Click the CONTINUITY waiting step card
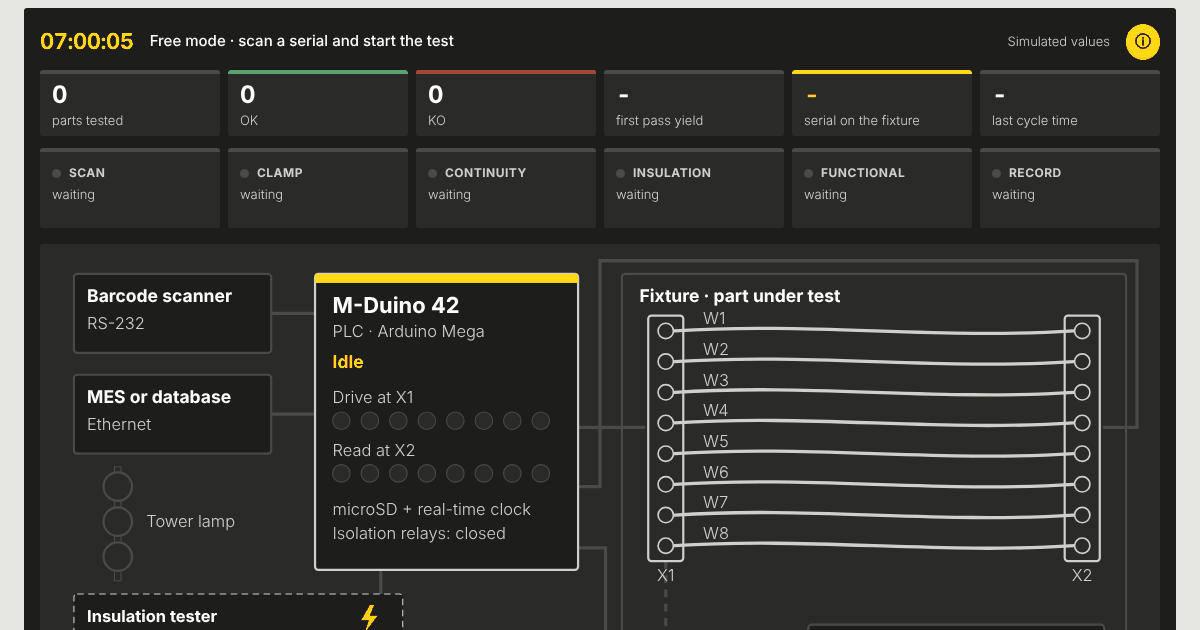This screenshot has height=630, width=1200. pos(506,188)
